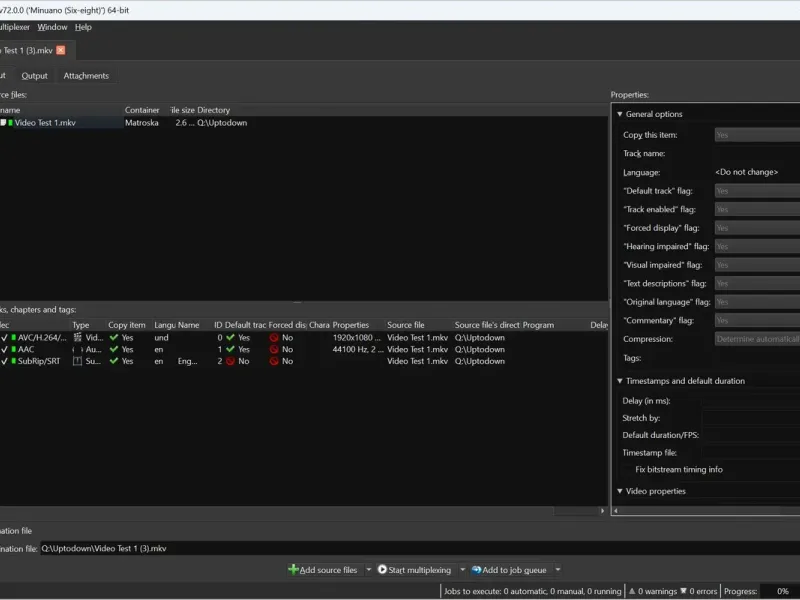The height and width of the screenshot is (600, 800).
Task: Click the Progress bar showing 0%
Action: [x=779, y=592]
